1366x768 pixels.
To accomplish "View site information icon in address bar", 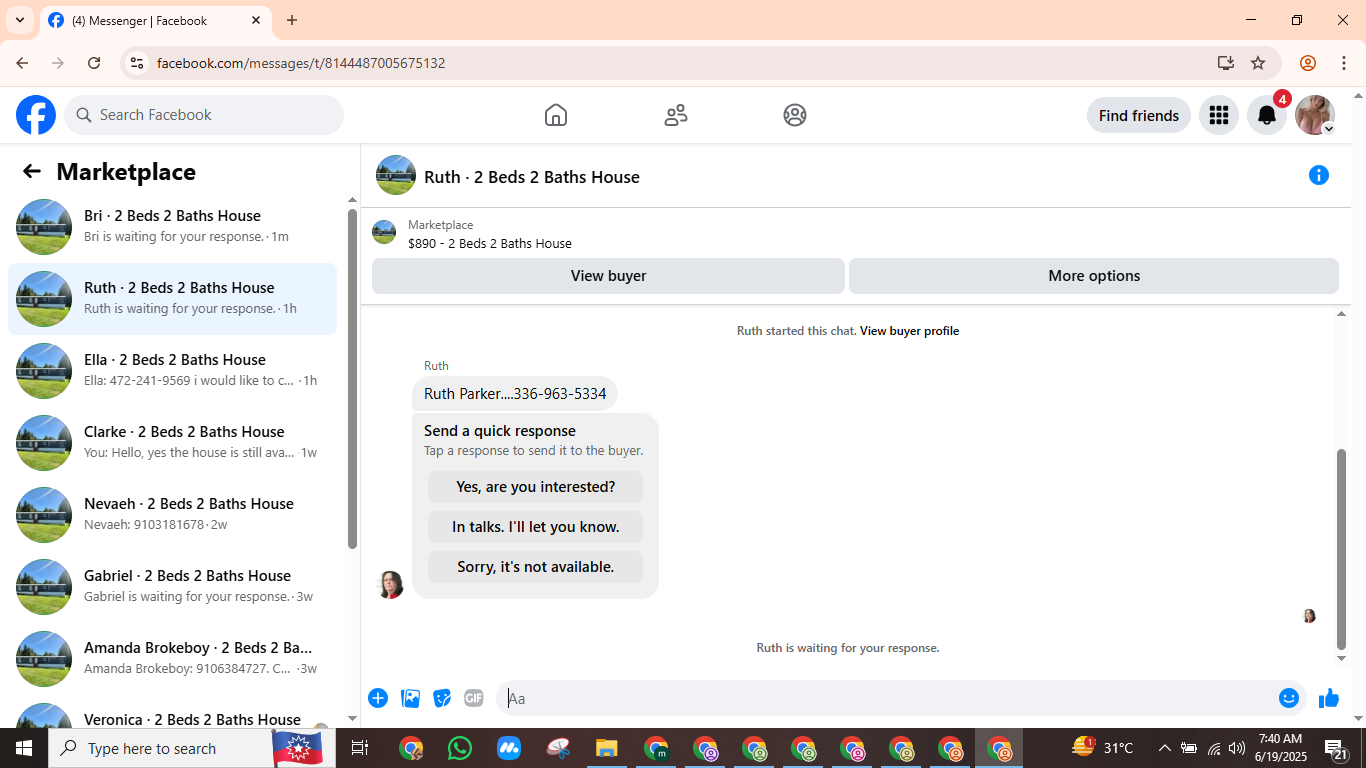I will (x=138, y=63).
